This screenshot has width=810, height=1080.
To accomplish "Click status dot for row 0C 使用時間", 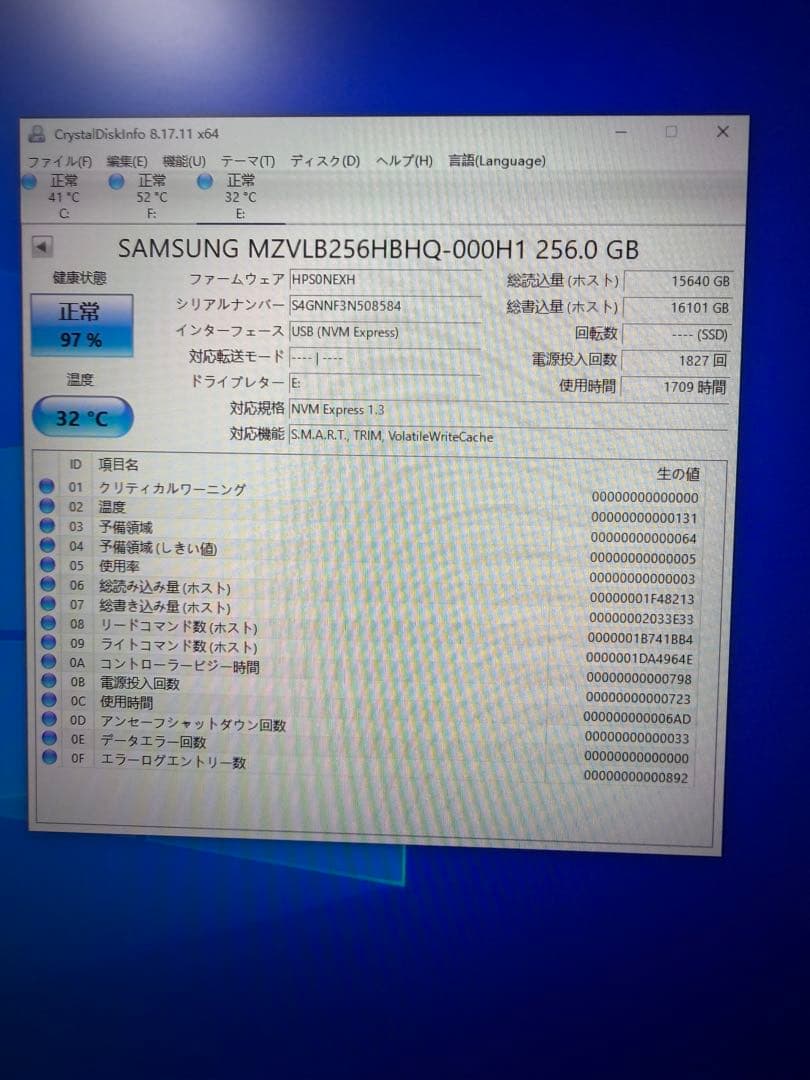I will point(48,700).
